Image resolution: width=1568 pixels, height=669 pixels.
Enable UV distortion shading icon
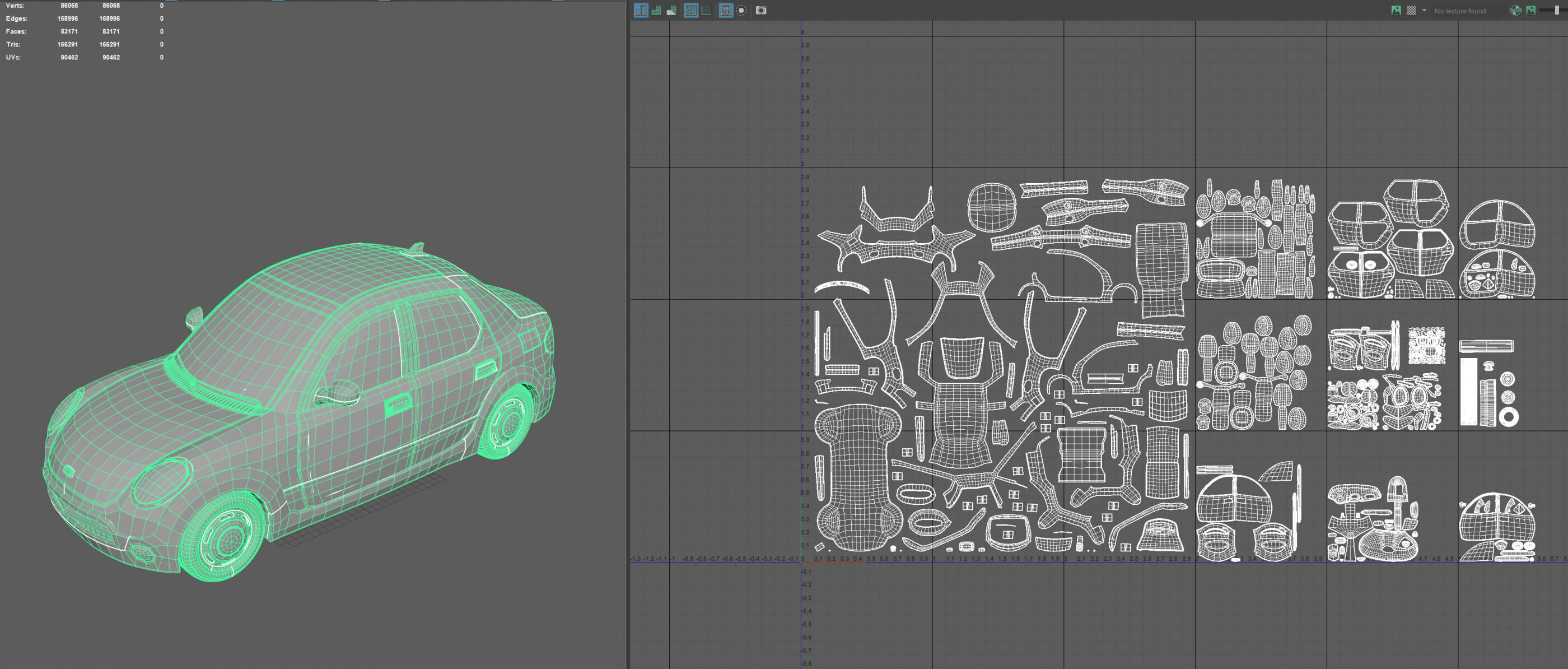pyautogui.click(x=671, y=10)
